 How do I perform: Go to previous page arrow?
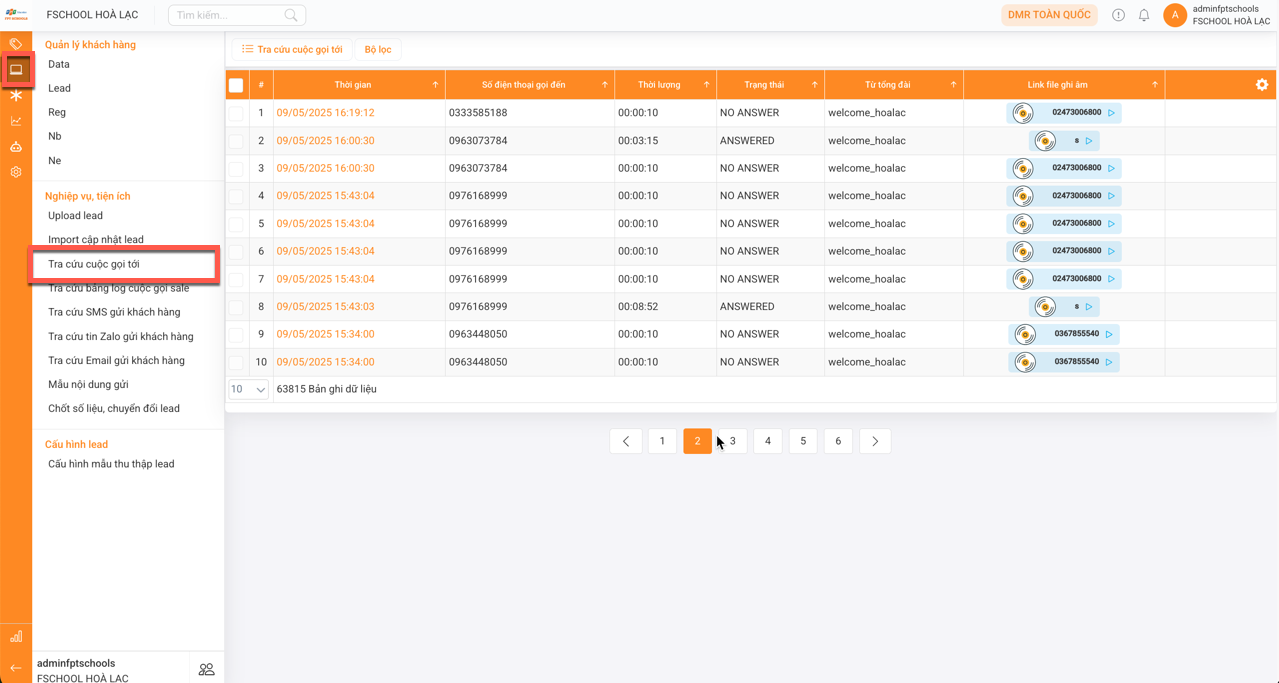click(626, 441)
